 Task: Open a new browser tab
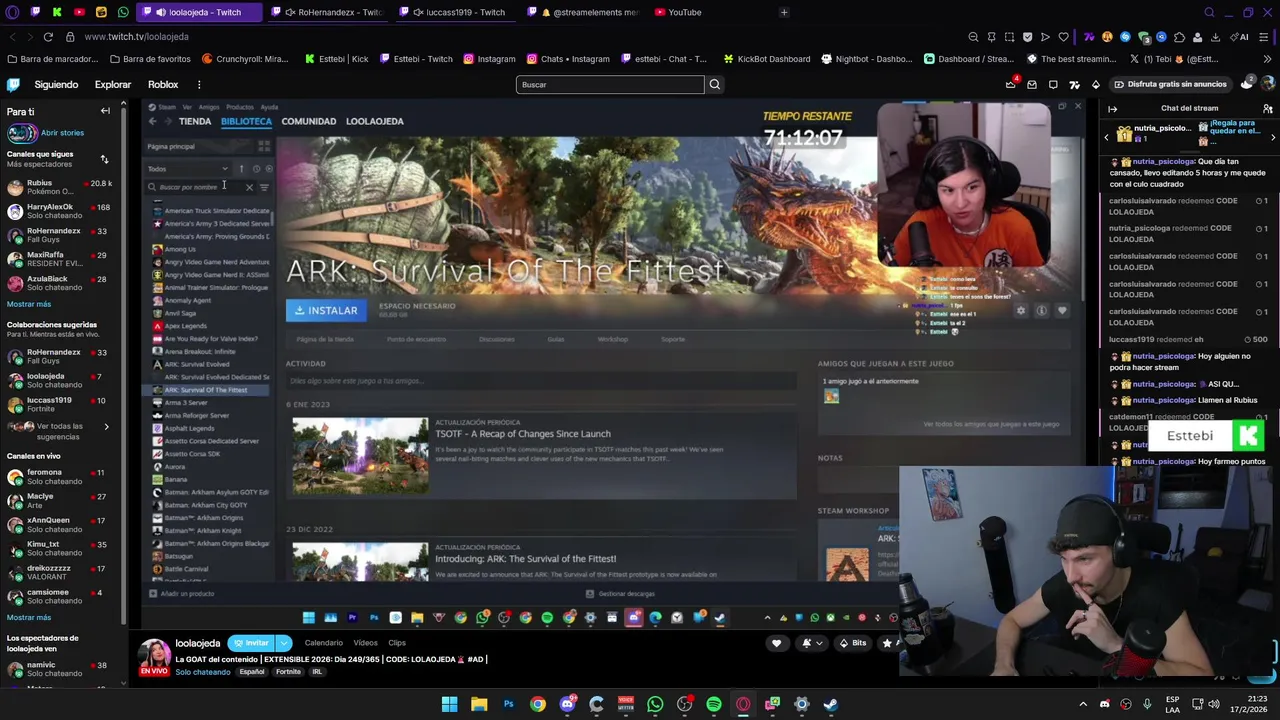tap(784, 12)
